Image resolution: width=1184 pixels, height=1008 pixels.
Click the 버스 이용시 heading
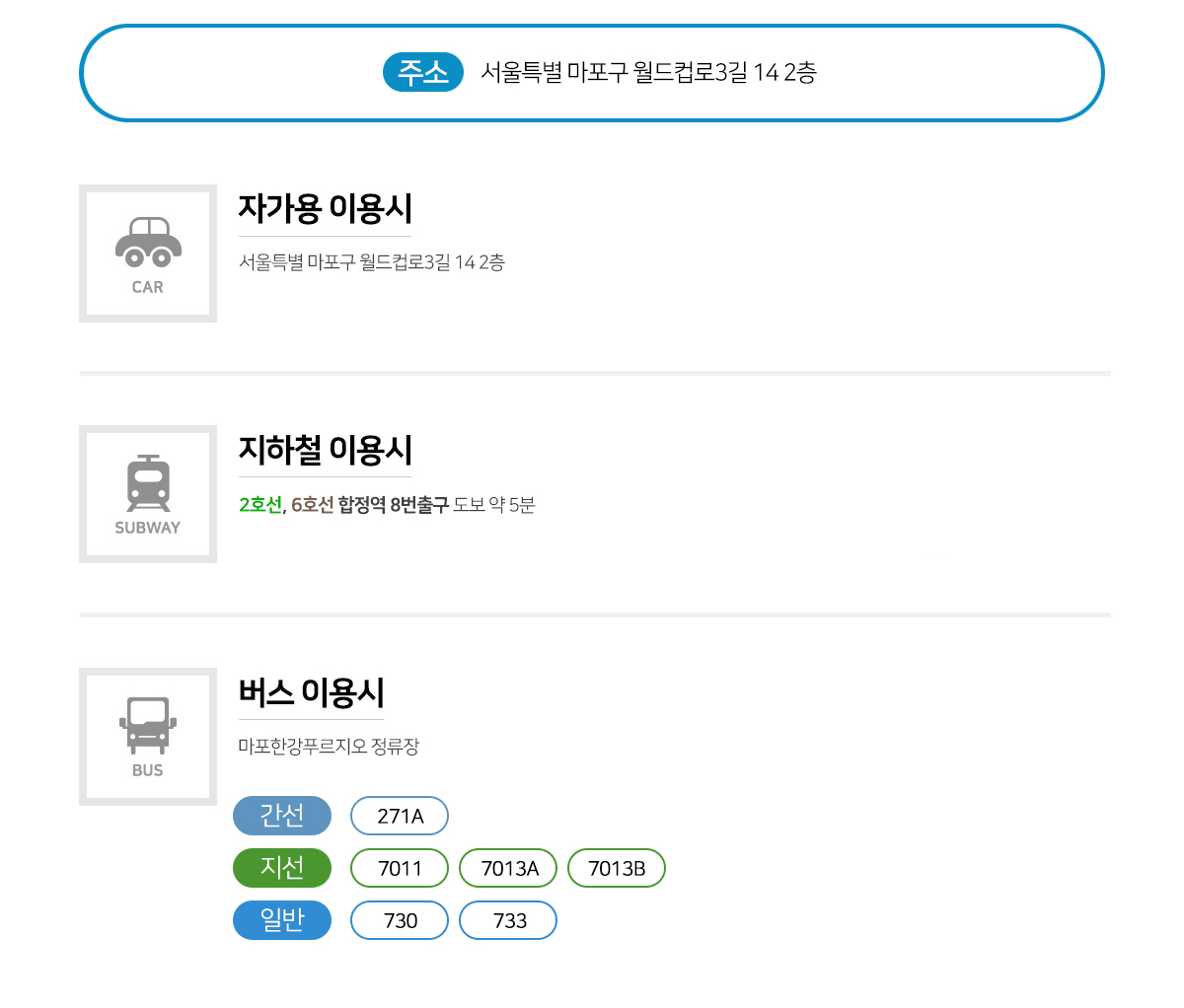click(311, 692)
